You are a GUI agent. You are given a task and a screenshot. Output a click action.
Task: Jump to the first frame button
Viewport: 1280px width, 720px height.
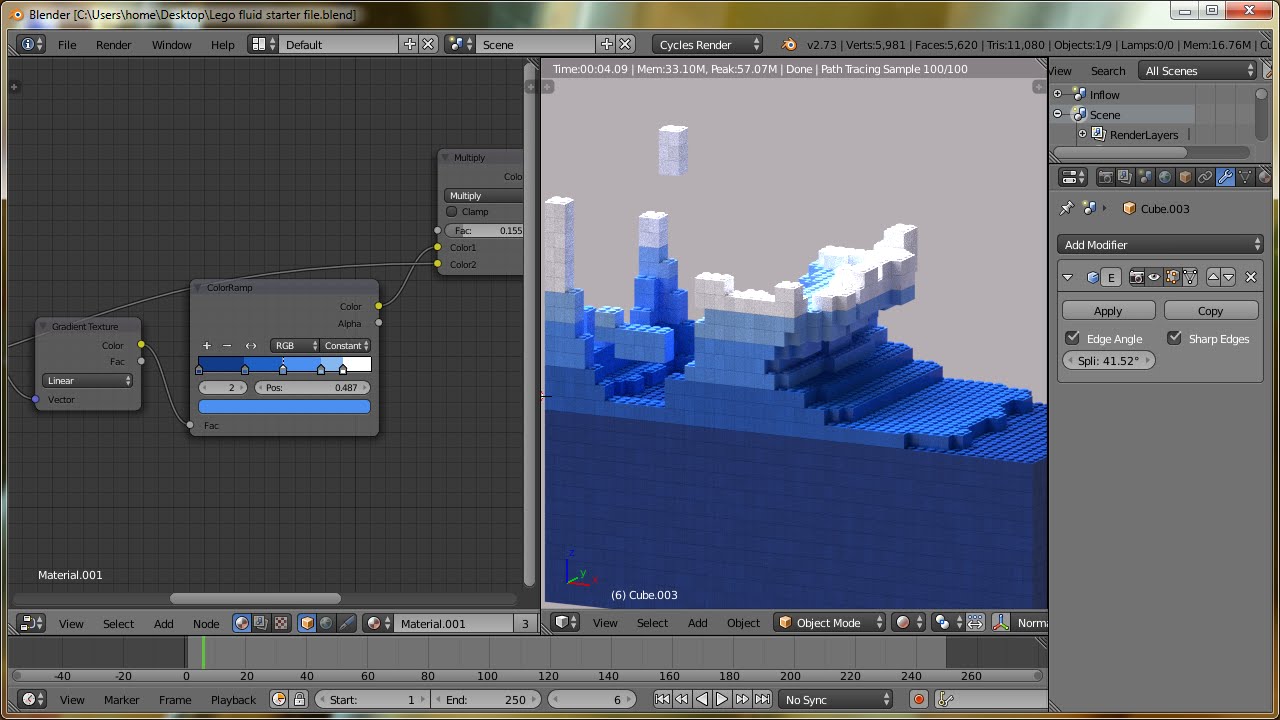pyautogui.click(x=662, y=699)
